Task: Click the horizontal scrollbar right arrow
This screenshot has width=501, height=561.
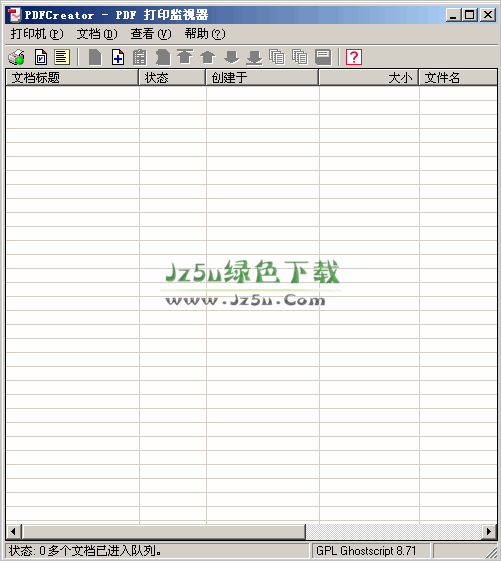Action: (x=489, y=531)
